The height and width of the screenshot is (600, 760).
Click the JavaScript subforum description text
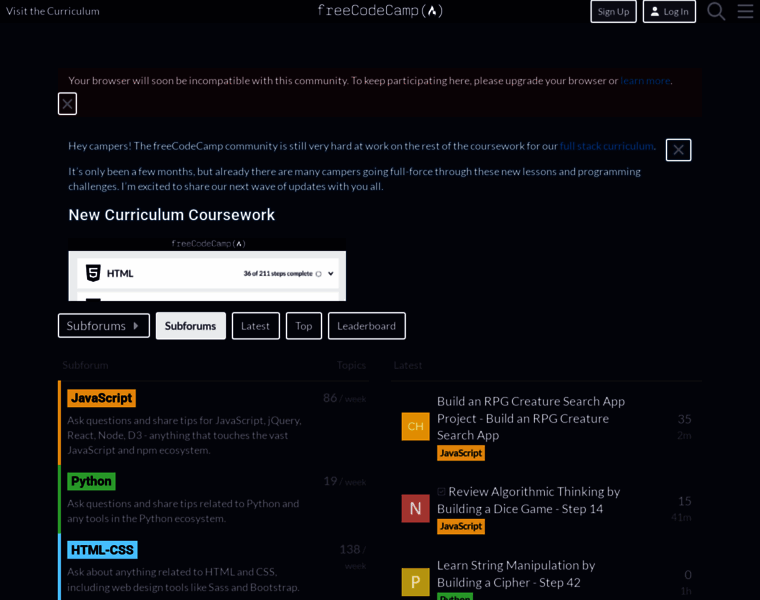[x=184, y=435]
